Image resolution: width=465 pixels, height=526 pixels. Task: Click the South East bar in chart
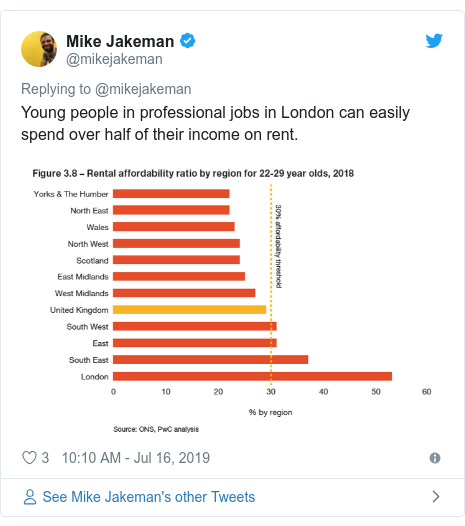pos(210,360)
